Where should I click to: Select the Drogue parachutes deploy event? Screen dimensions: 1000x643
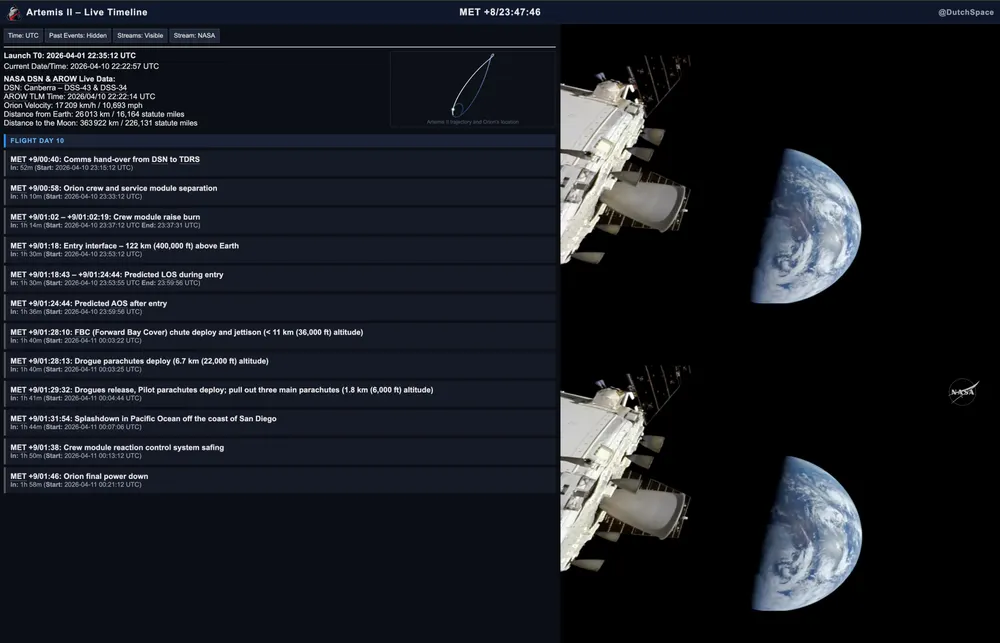(x=279, y=365)
